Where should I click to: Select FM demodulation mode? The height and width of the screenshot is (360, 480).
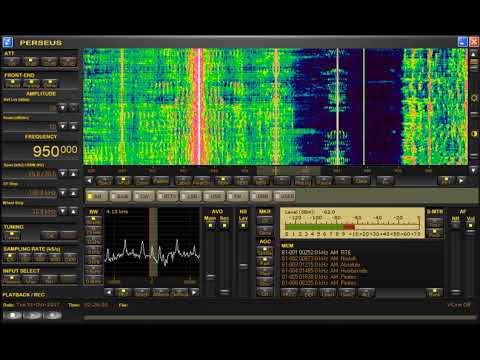[238, 196]
